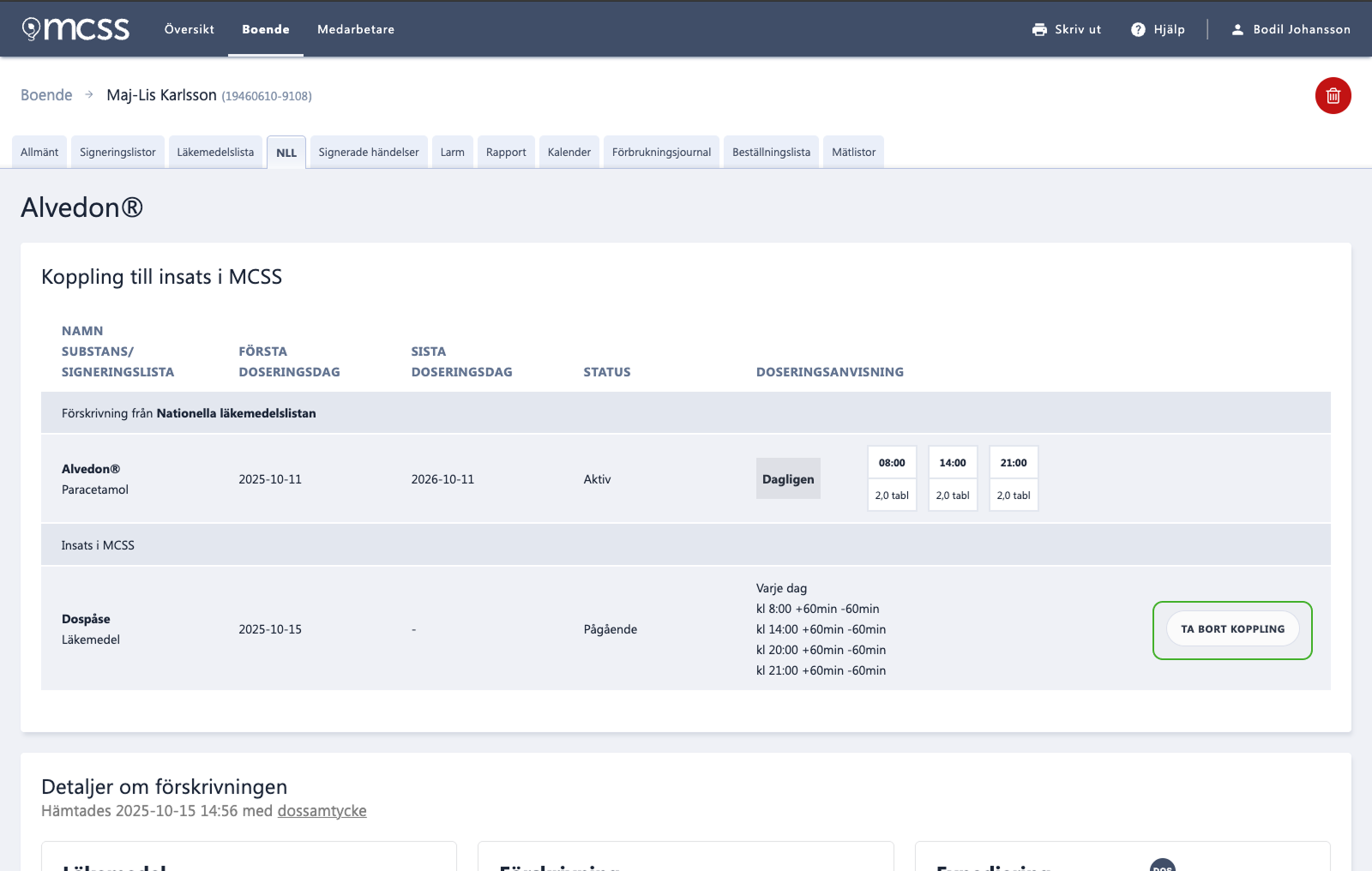Click the breadcrumb arrow after Boende
This screenshot has height=871, width=1372.
[89, 94]
